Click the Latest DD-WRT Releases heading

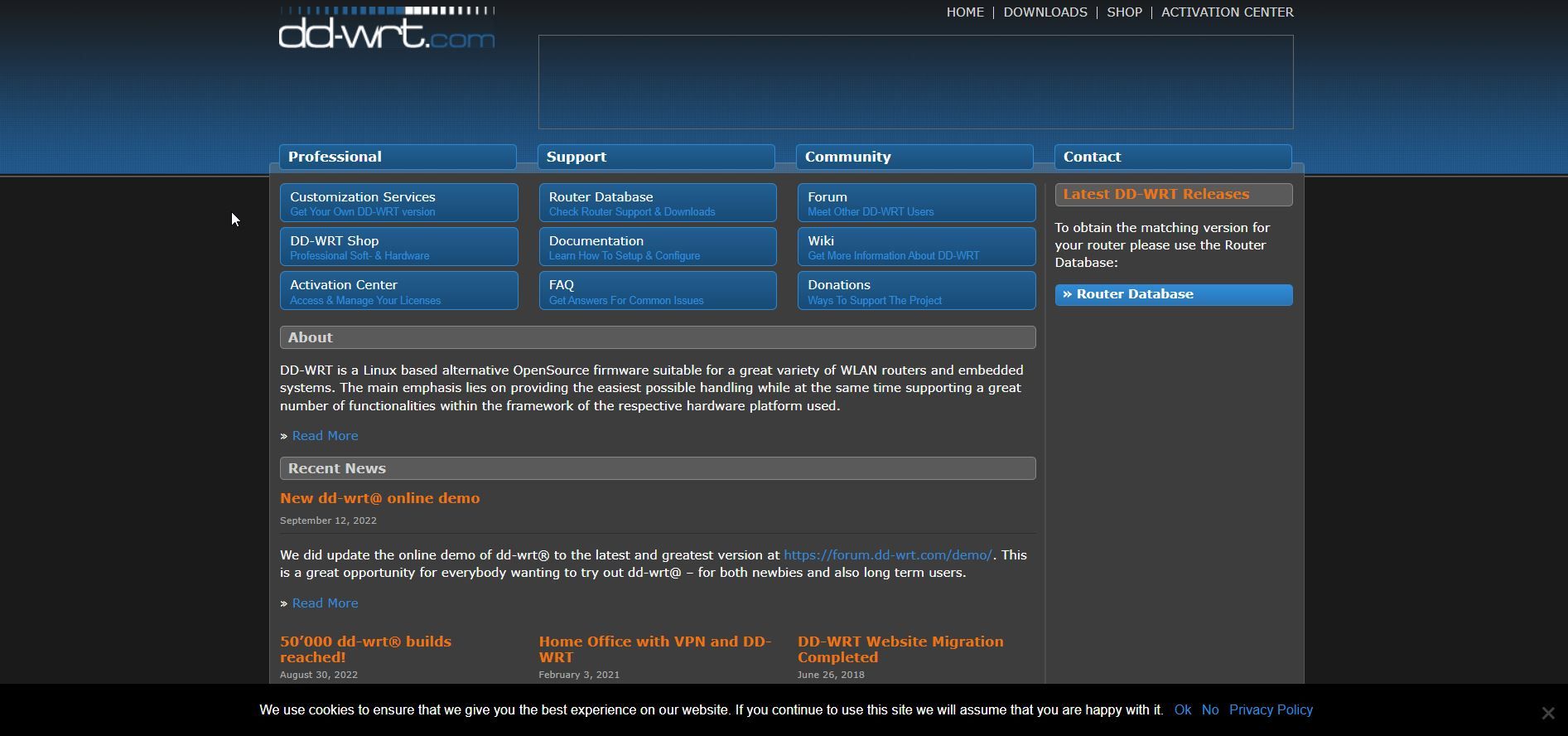point(1174,195)
